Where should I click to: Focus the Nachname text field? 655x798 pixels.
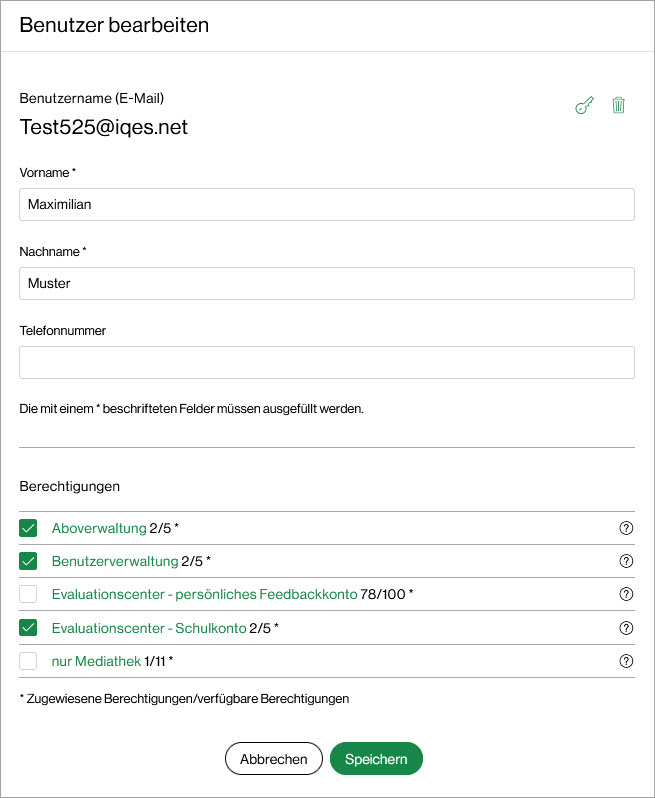(327, 283)
